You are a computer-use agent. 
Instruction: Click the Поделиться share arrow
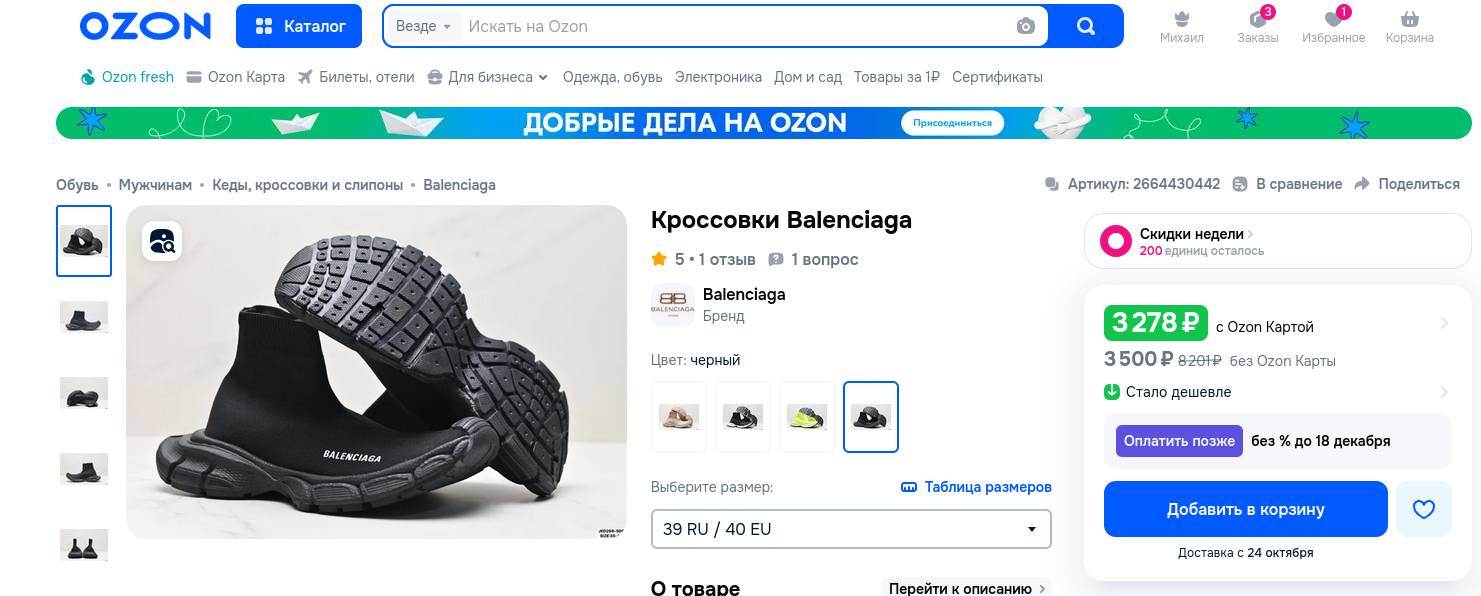(x=1362, y=184)
